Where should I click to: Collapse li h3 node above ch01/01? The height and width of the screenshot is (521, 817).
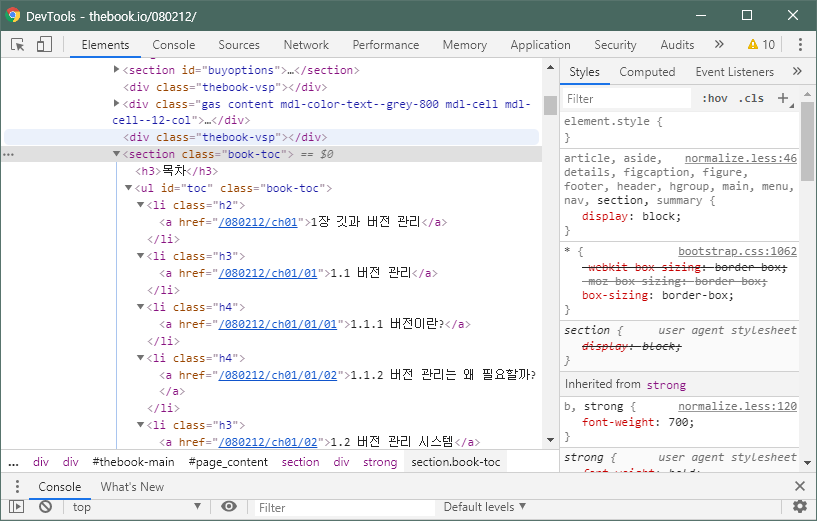click(x=141, y=256)
